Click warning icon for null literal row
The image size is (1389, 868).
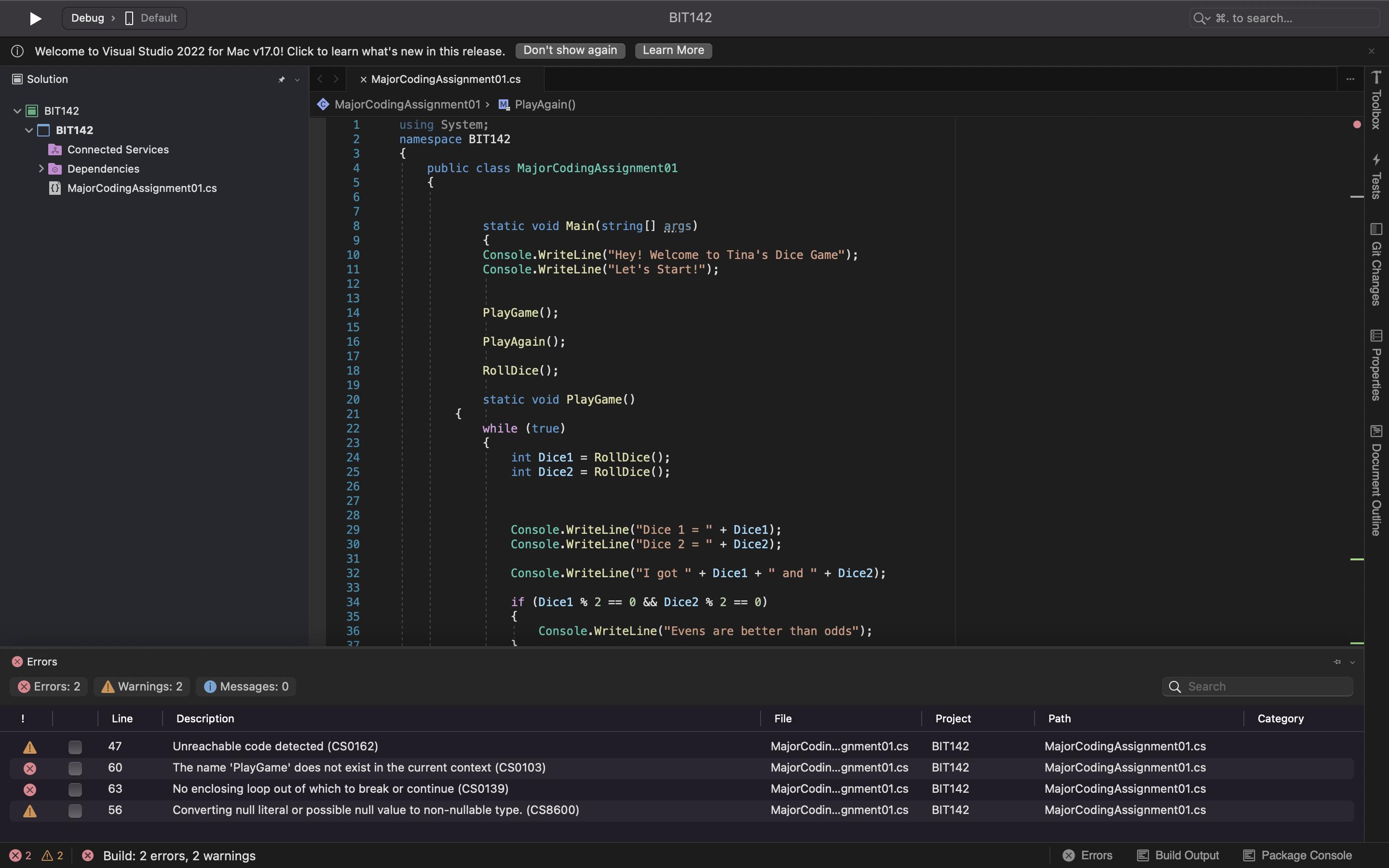(x=30, y=811)
